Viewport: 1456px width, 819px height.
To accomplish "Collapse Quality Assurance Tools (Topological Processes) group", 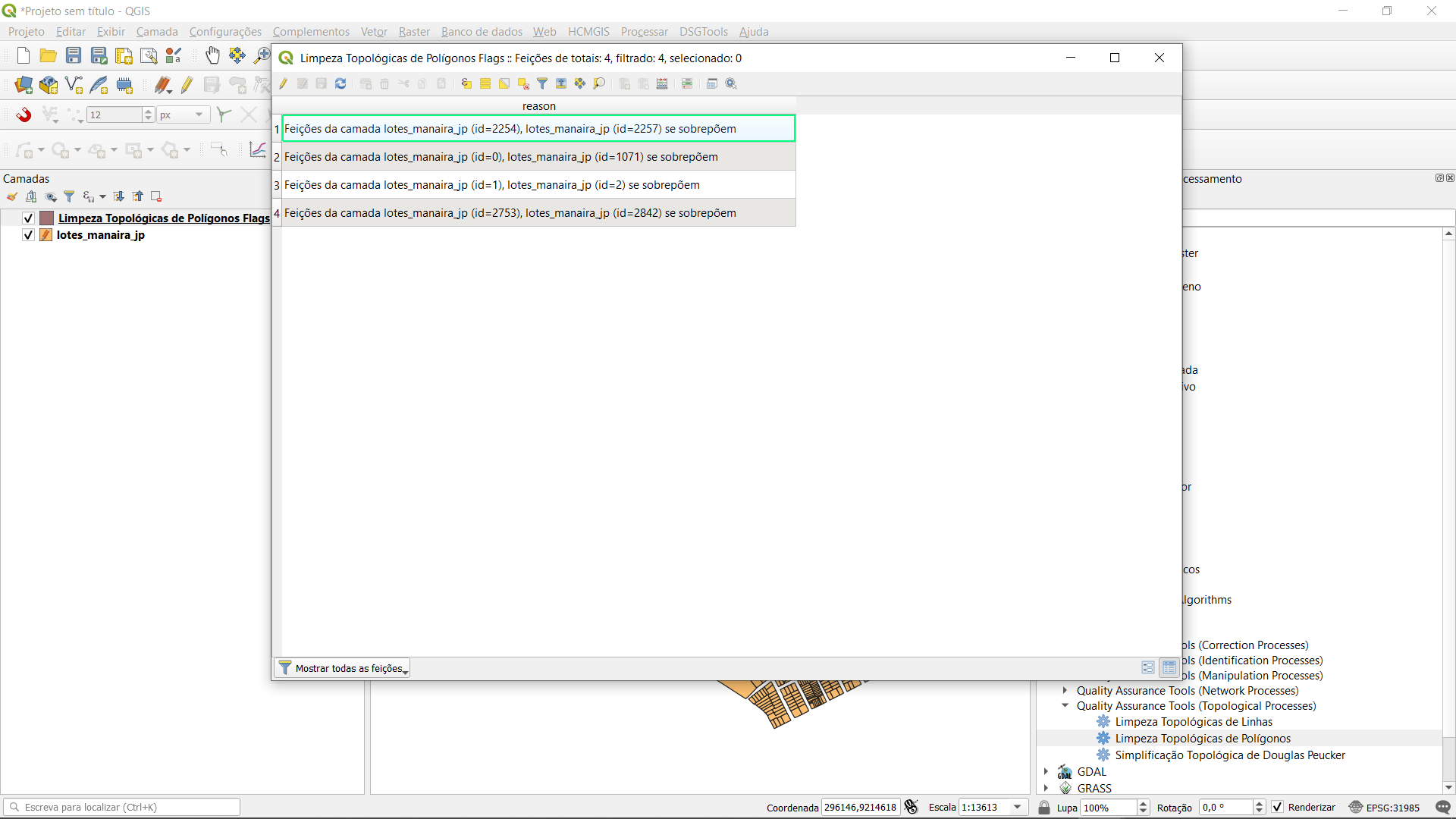I will [1065, 705].
